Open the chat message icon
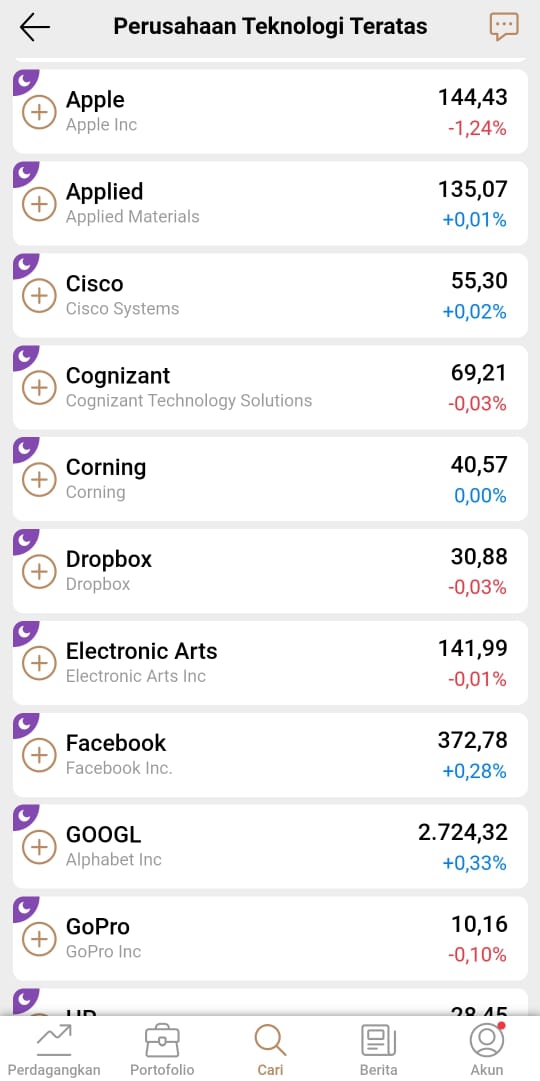The width and height of the screenshot is (540, 1081). pos(504,26)
